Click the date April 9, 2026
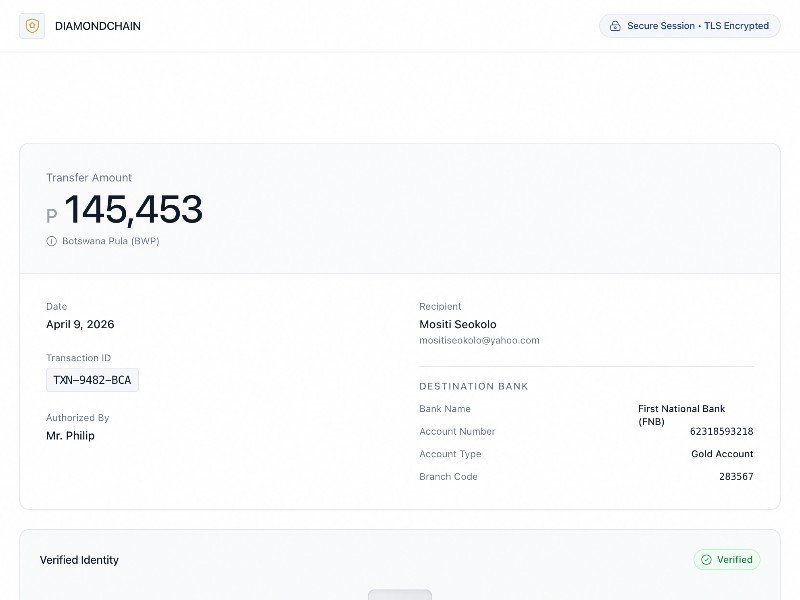Screen dimensions: 800x600 80,324
